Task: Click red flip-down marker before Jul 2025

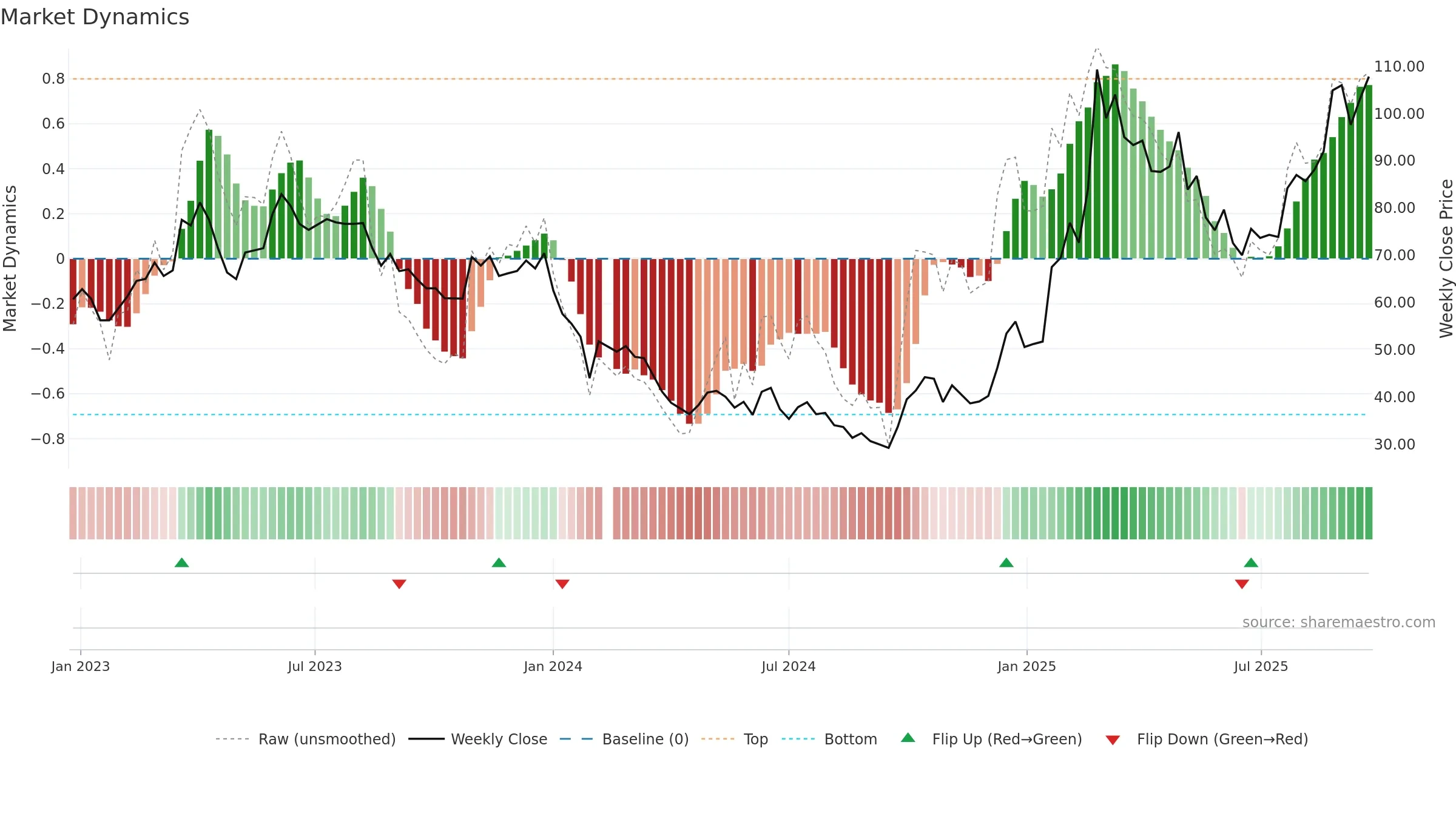Action: [x=1242, y=584]
